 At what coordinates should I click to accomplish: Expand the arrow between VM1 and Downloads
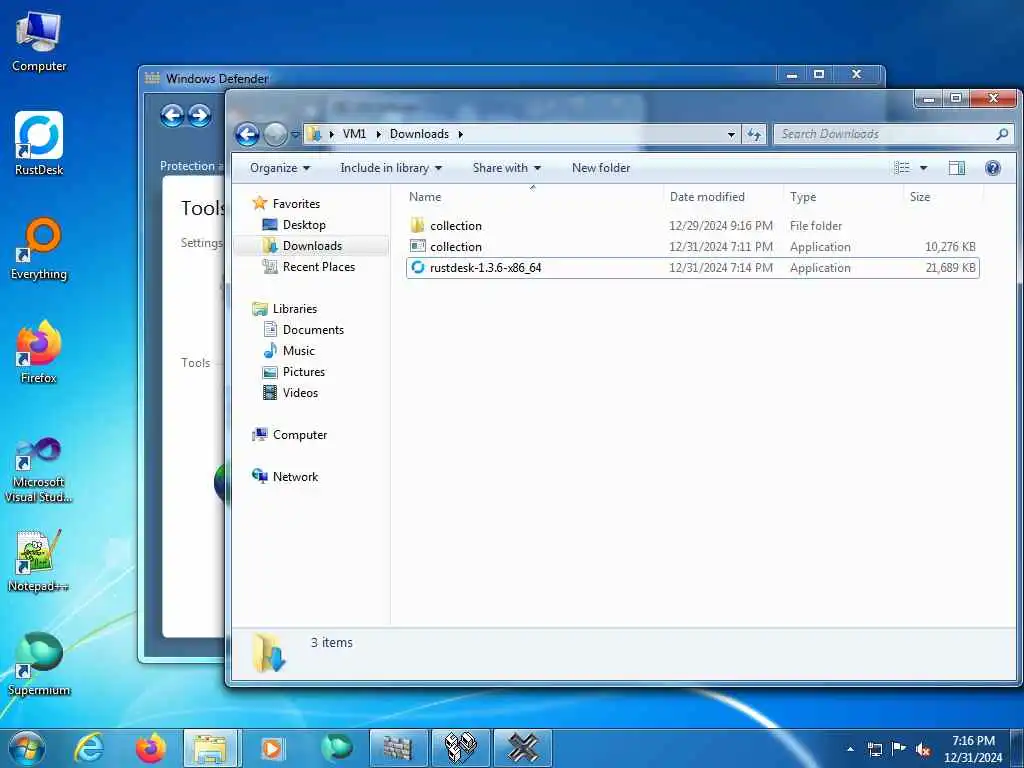point(378,134)
